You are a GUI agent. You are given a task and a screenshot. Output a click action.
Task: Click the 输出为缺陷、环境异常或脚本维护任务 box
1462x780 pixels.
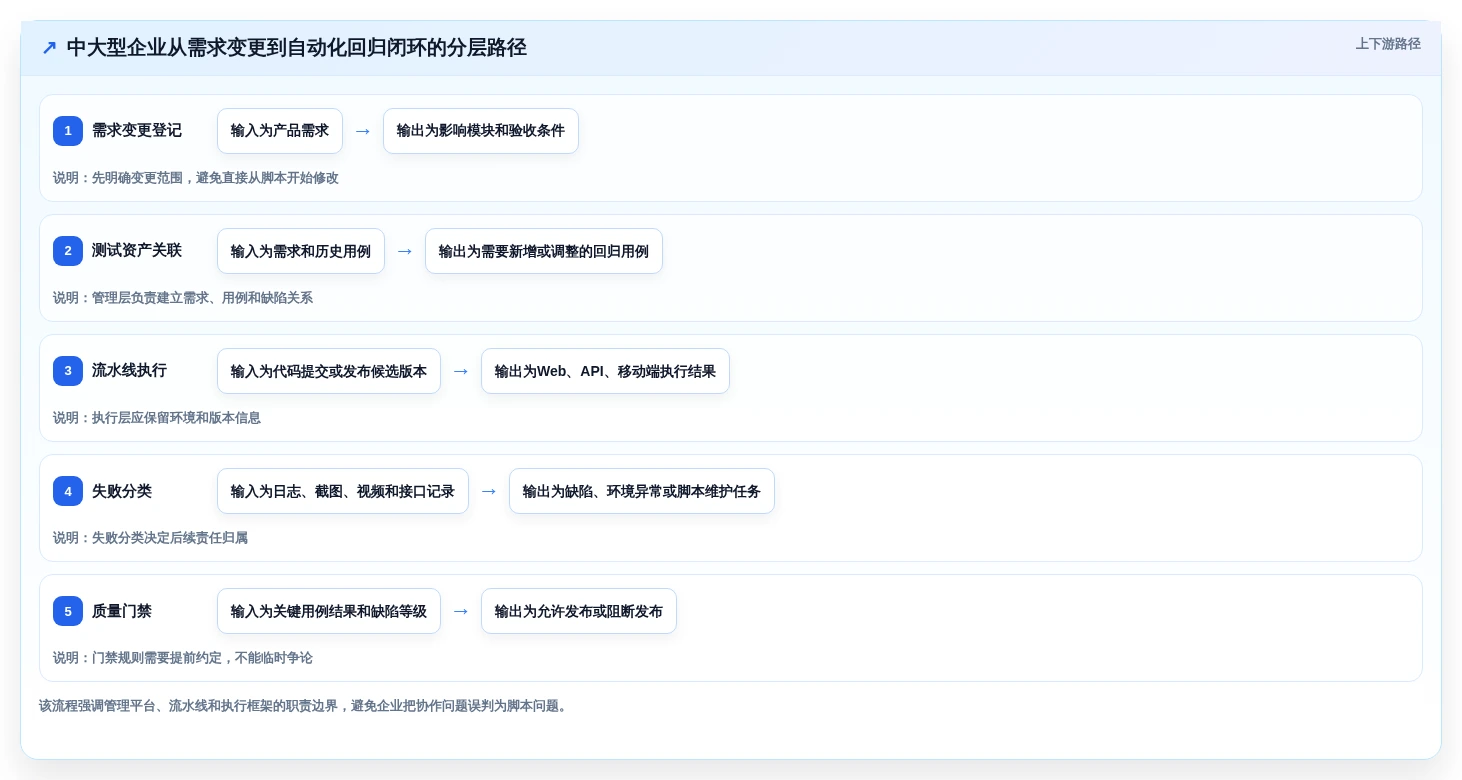pyautogui.click(x=642, y=491)
